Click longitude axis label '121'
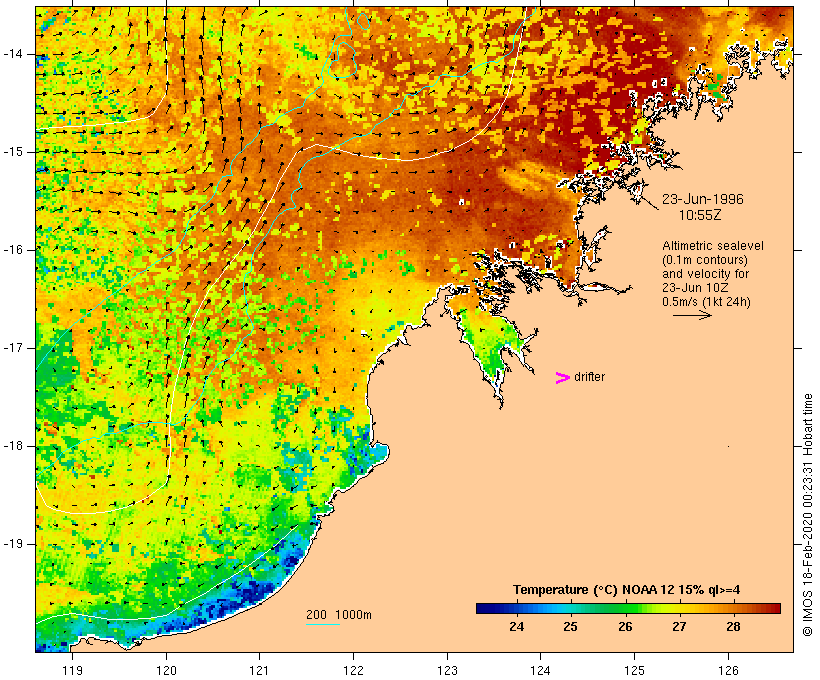This screenshot has width=820, height=680. pos(259,670)
